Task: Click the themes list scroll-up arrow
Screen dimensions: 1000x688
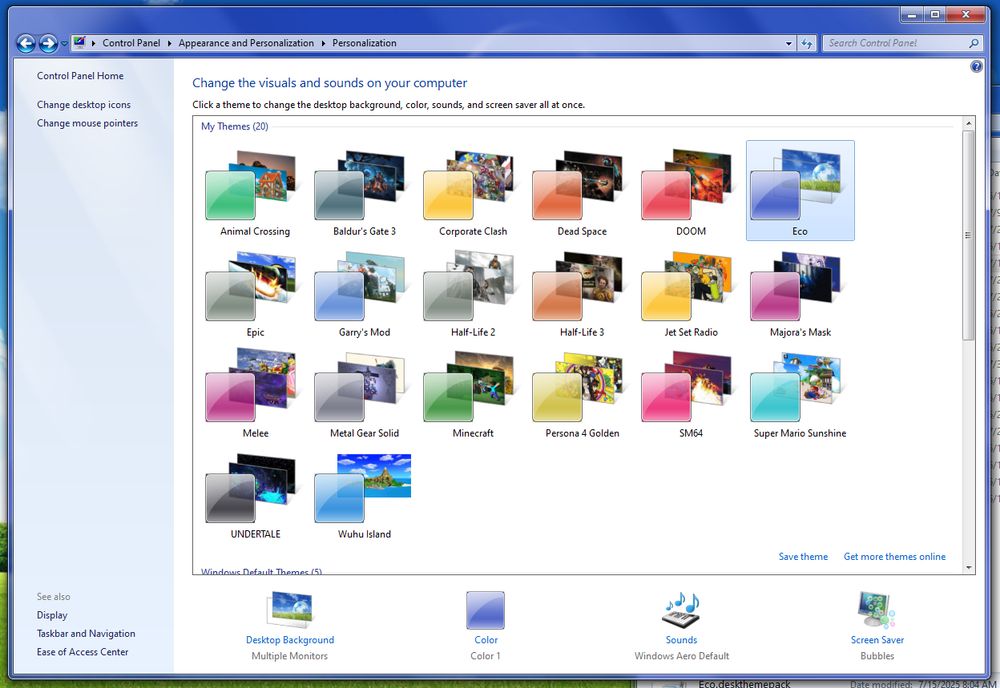Action: [969, 123]
